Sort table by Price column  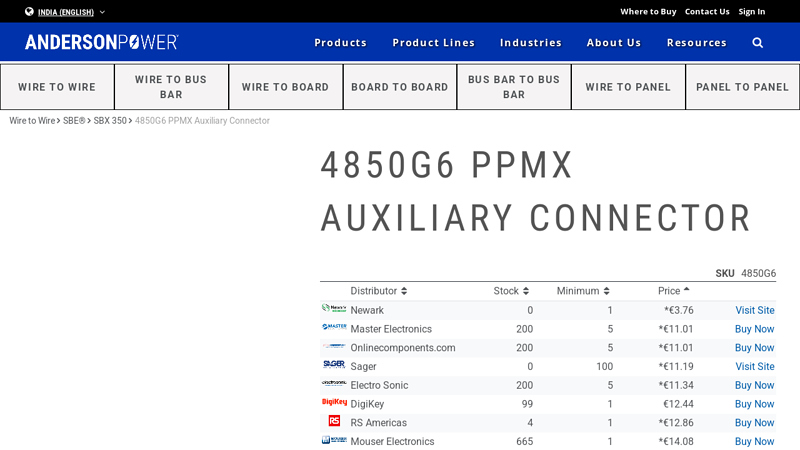[x=673, y=291]
